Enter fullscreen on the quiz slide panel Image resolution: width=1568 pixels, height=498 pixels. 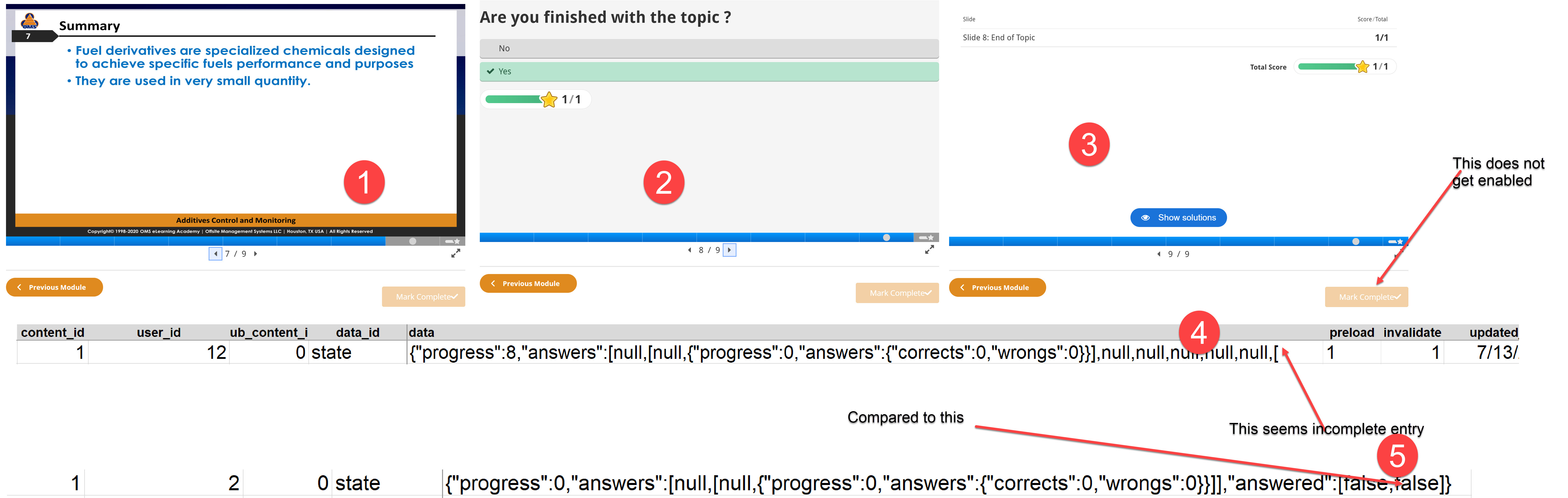[x=930, y=250]
